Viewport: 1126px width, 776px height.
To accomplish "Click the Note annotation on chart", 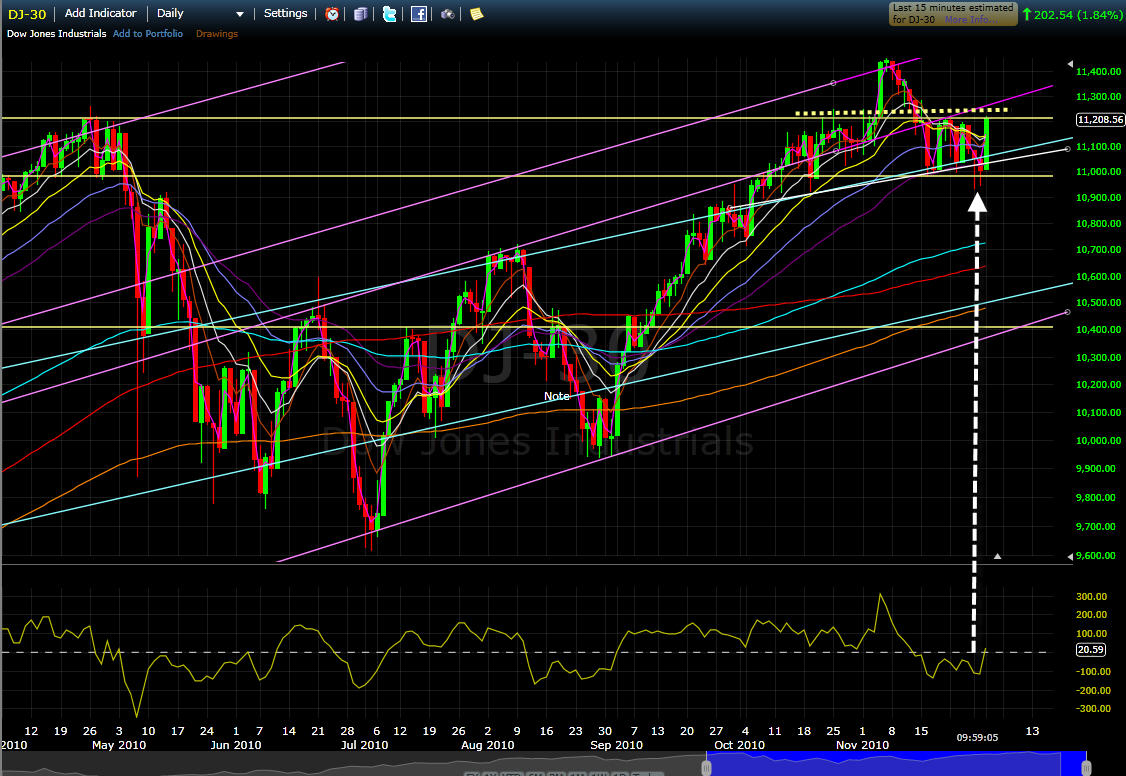I will pos(557,396).
